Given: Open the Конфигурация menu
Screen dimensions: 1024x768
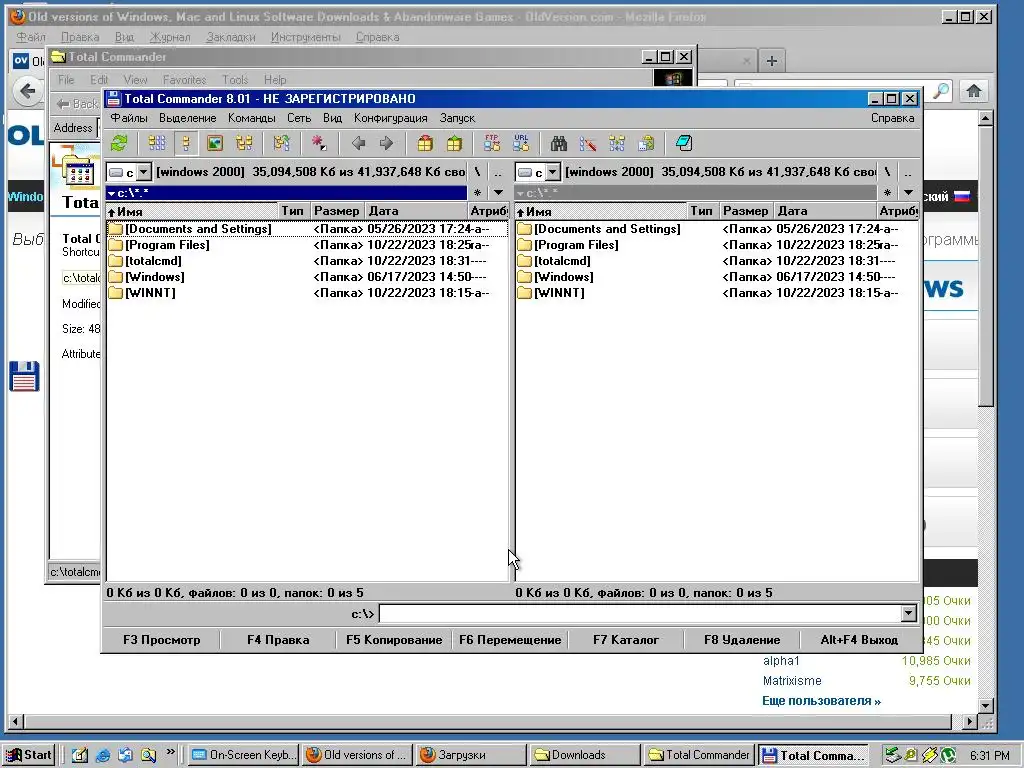Looking at the screenshot, I should pyautogui.click(x=391, y=118).
